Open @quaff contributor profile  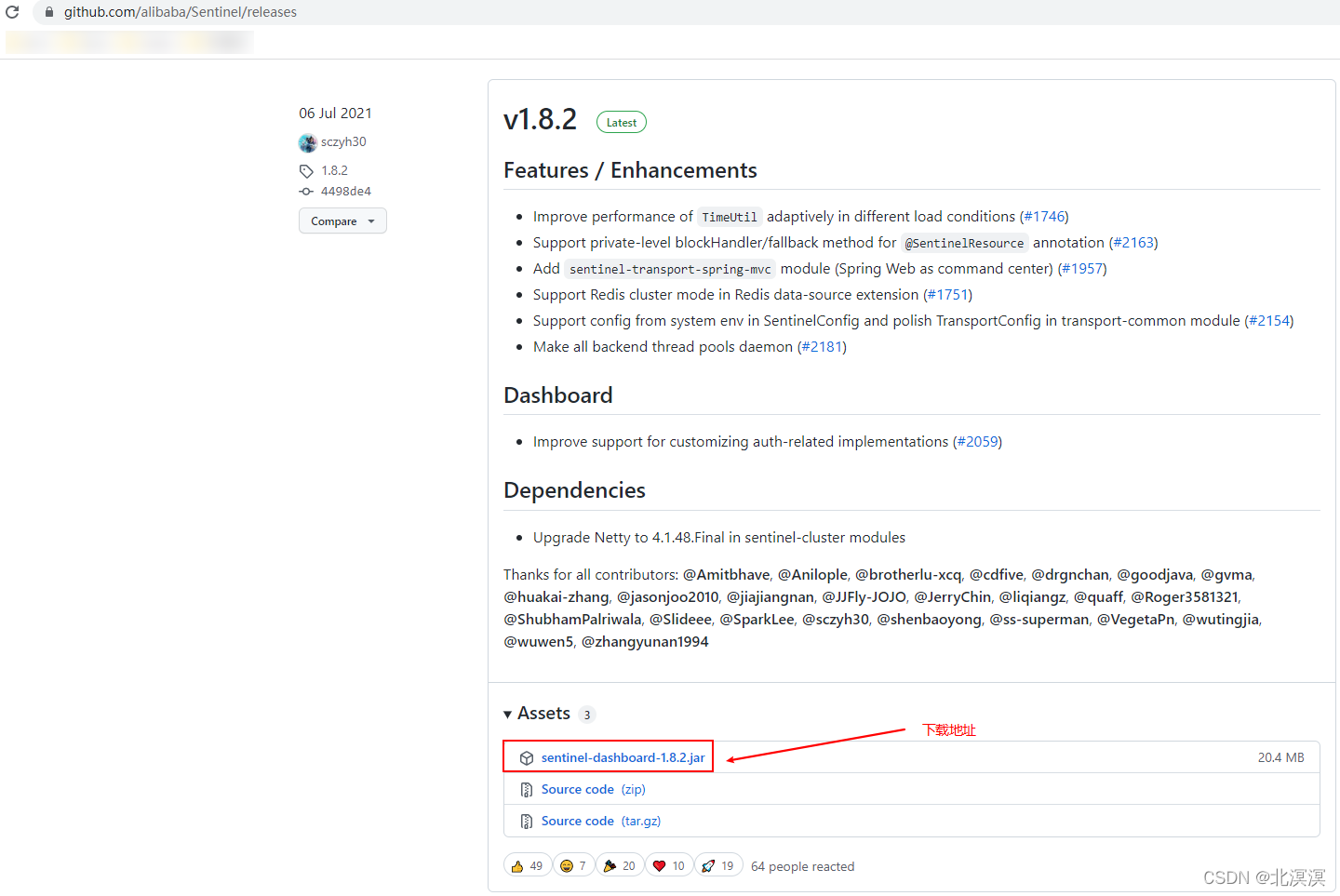click(1099, 597)
